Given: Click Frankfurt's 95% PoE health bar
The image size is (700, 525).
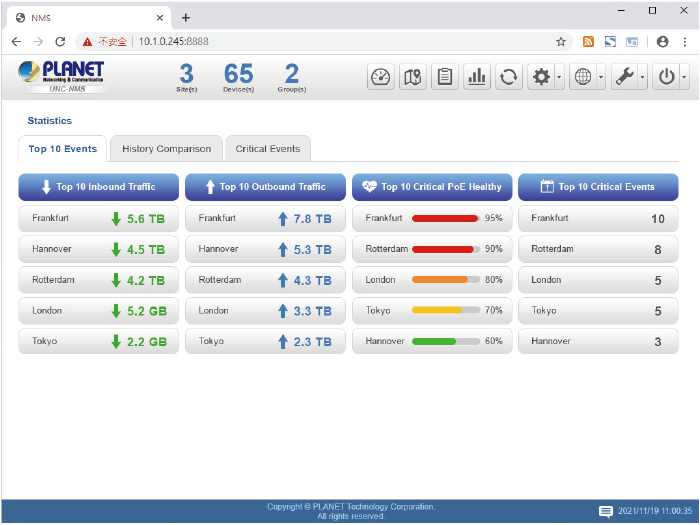Looking at the screenshot, I should click(x=443, y=218).
